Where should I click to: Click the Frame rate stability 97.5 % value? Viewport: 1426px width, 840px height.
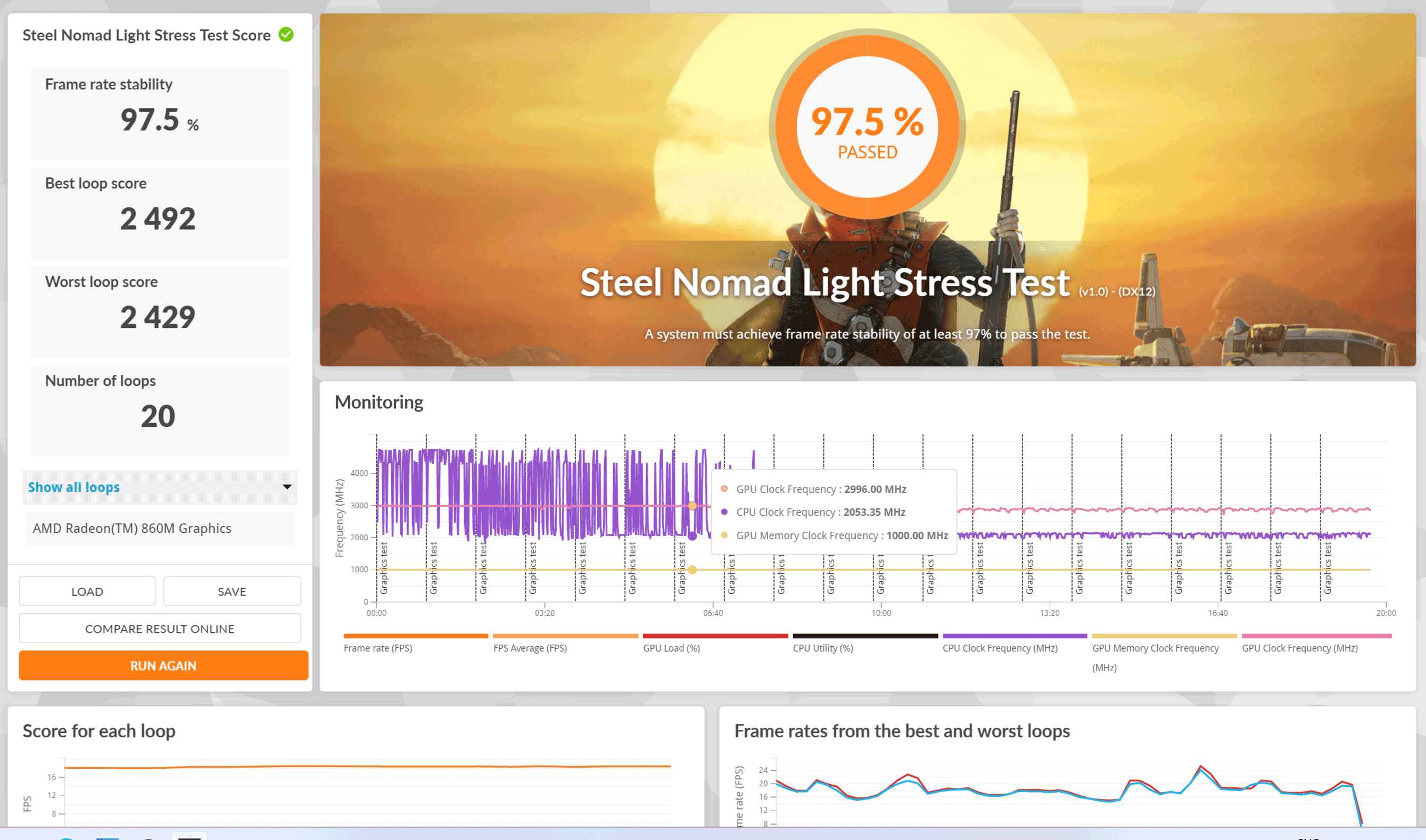click(160, 120)
